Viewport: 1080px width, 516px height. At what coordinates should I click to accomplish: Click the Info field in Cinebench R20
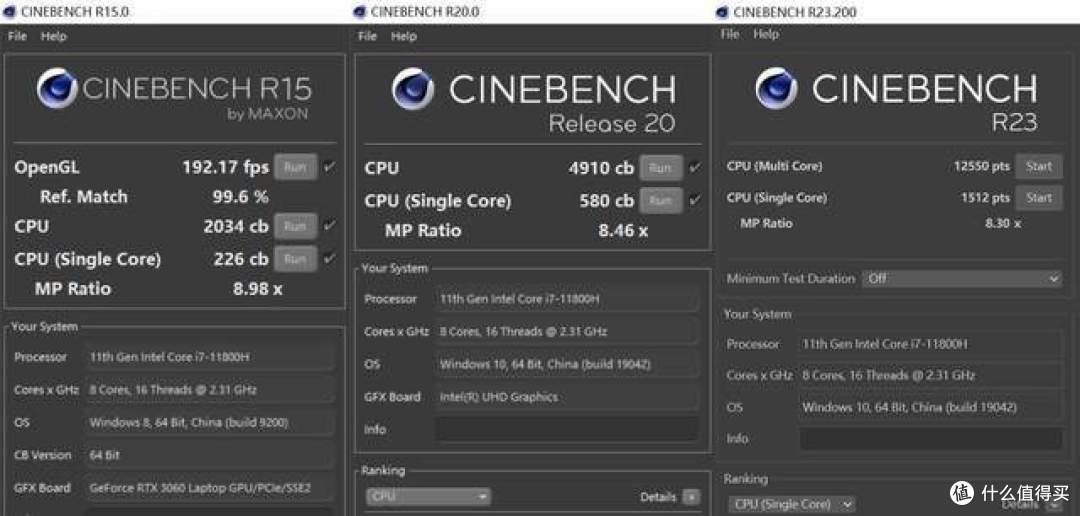(567, 429)
